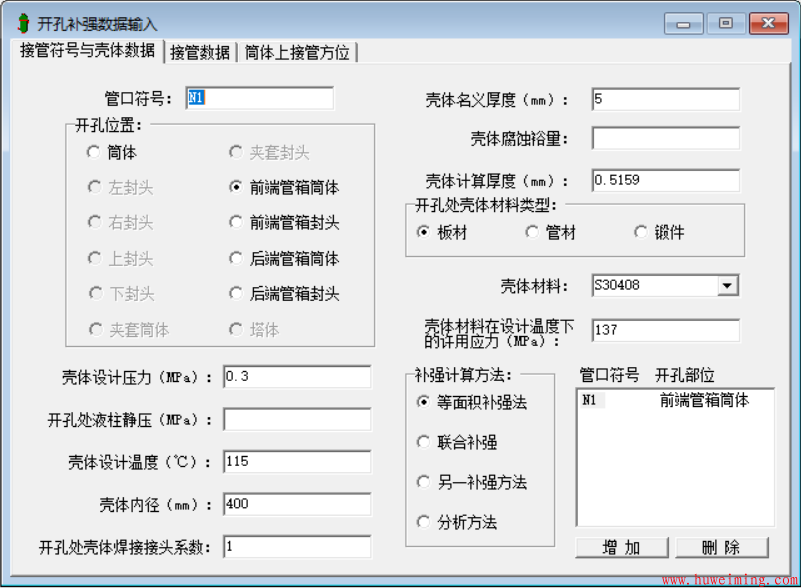Click 删除 to remove the selected nozzle
The height and width of the screenshot is (588, 801).
721,547
